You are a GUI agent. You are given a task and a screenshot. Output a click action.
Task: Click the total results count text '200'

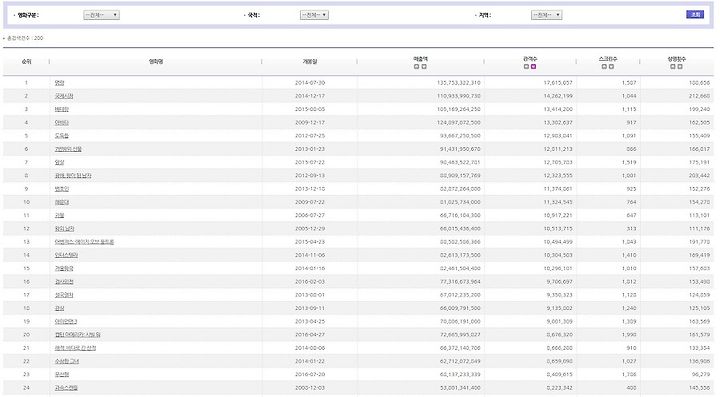point(39,38)
